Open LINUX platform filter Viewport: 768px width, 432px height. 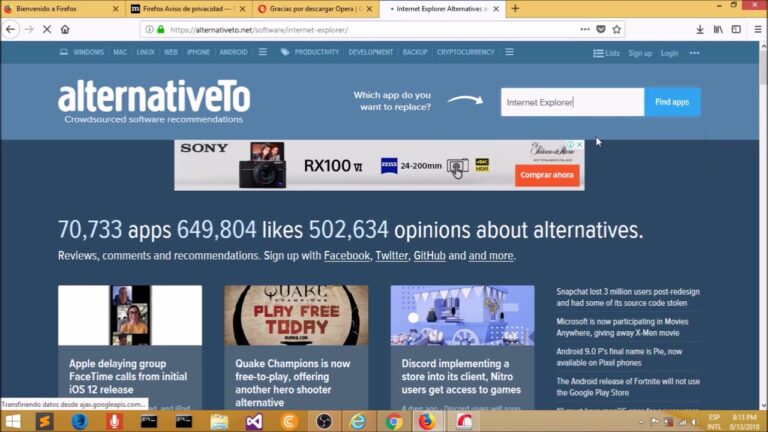coord(145,52)
